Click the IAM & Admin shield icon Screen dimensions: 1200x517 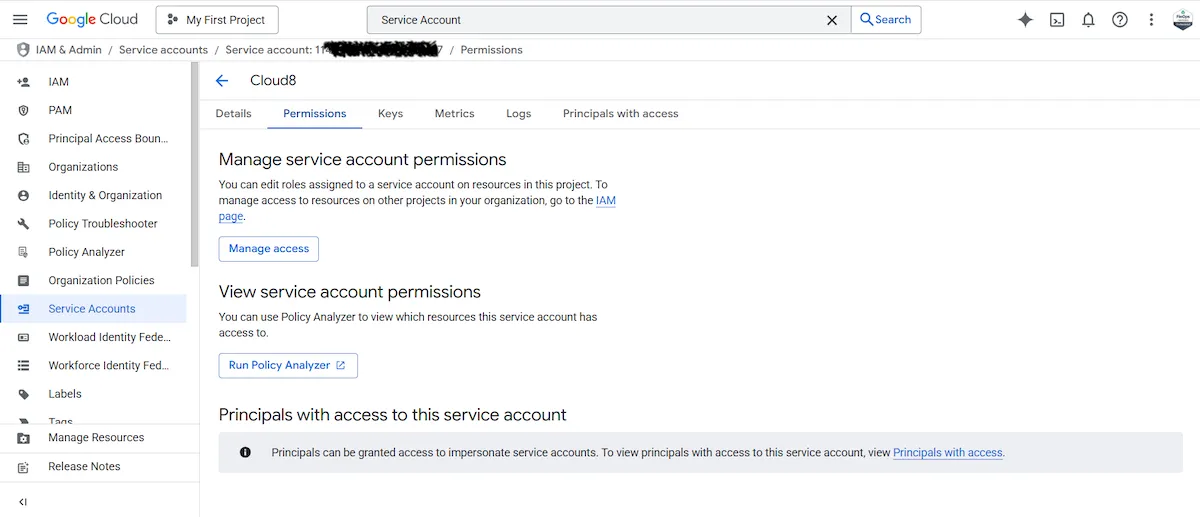click(x=23, y=49)
